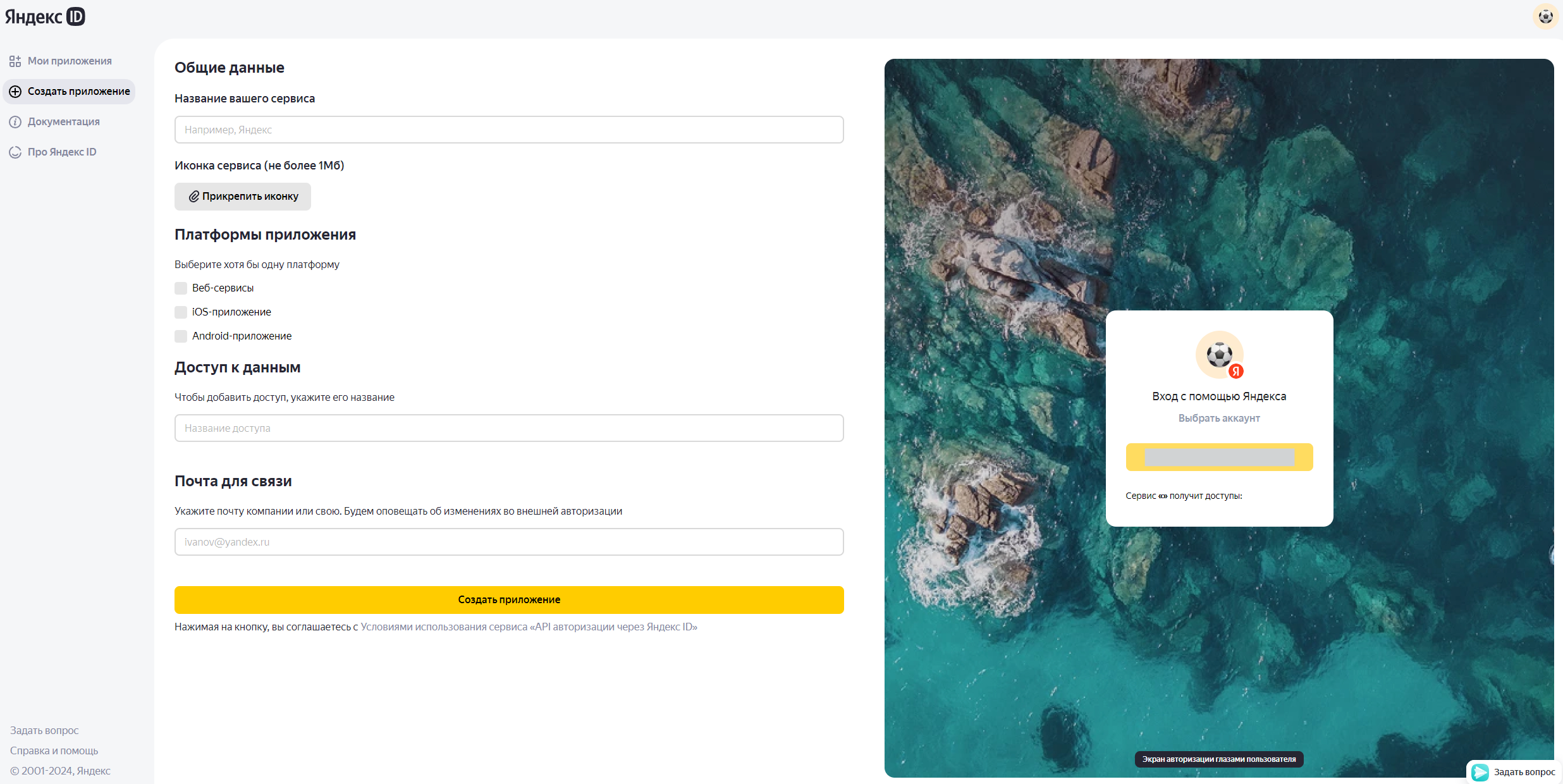Click Выбрать аккаунт in the preview card
Image resolution: width=1563 pixels, height=784 pixels.
point(1219,419)
